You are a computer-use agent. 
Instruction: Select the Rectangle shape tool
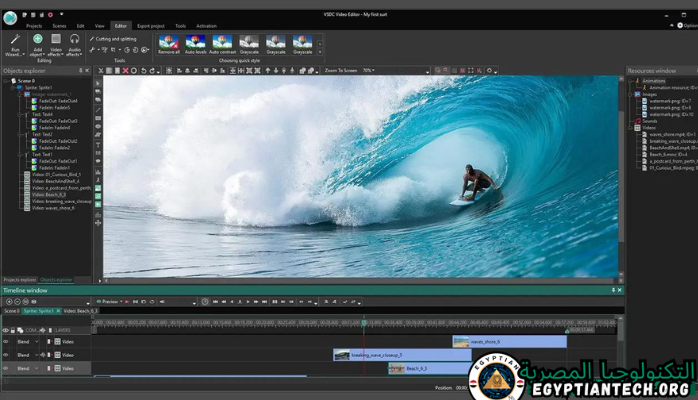98,118
